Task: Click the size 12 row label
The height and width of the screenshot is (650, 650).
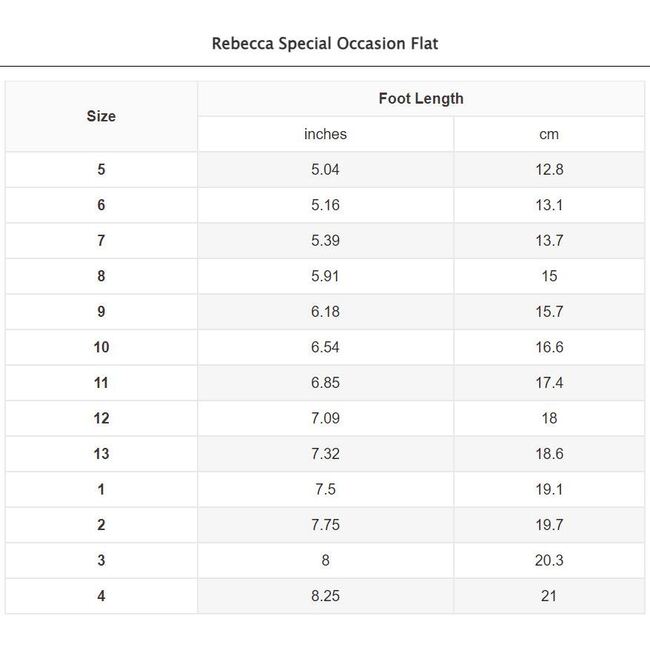Action: click(101, 418)
